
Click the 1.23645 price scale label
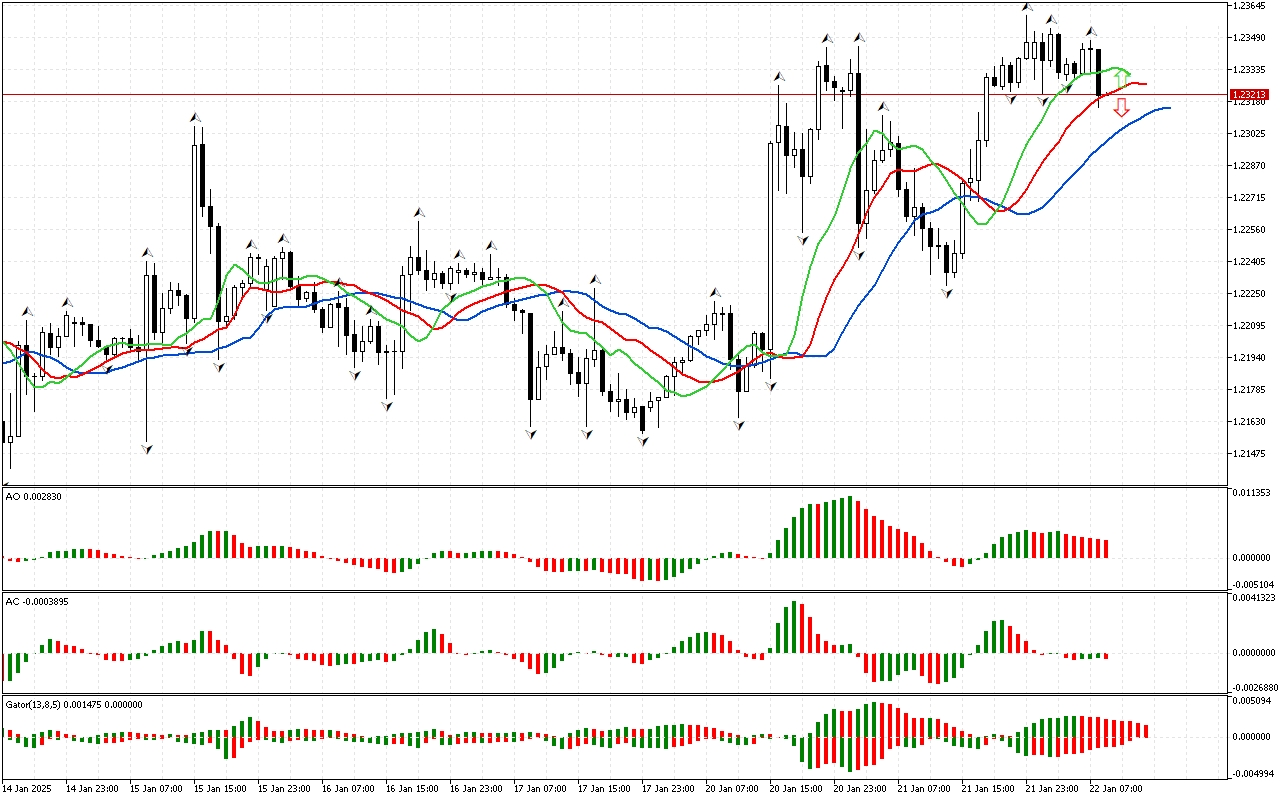1251,6
